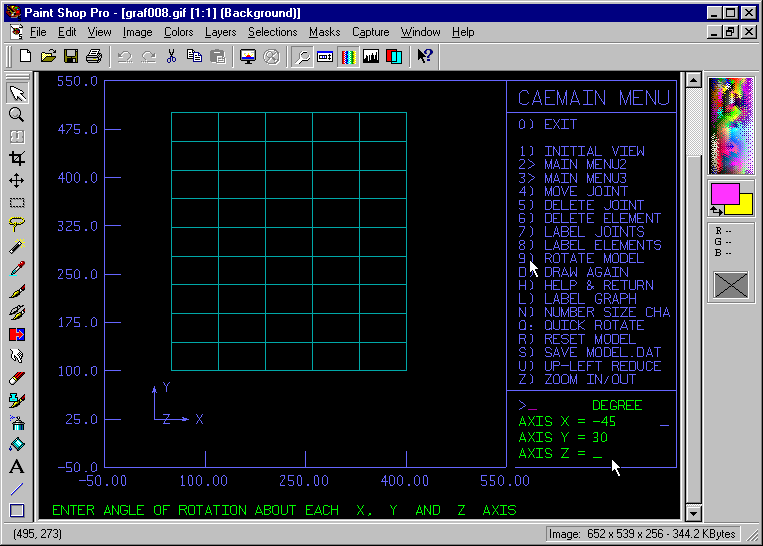Choose the Freehand lasso tool

[x=16, y=225]
